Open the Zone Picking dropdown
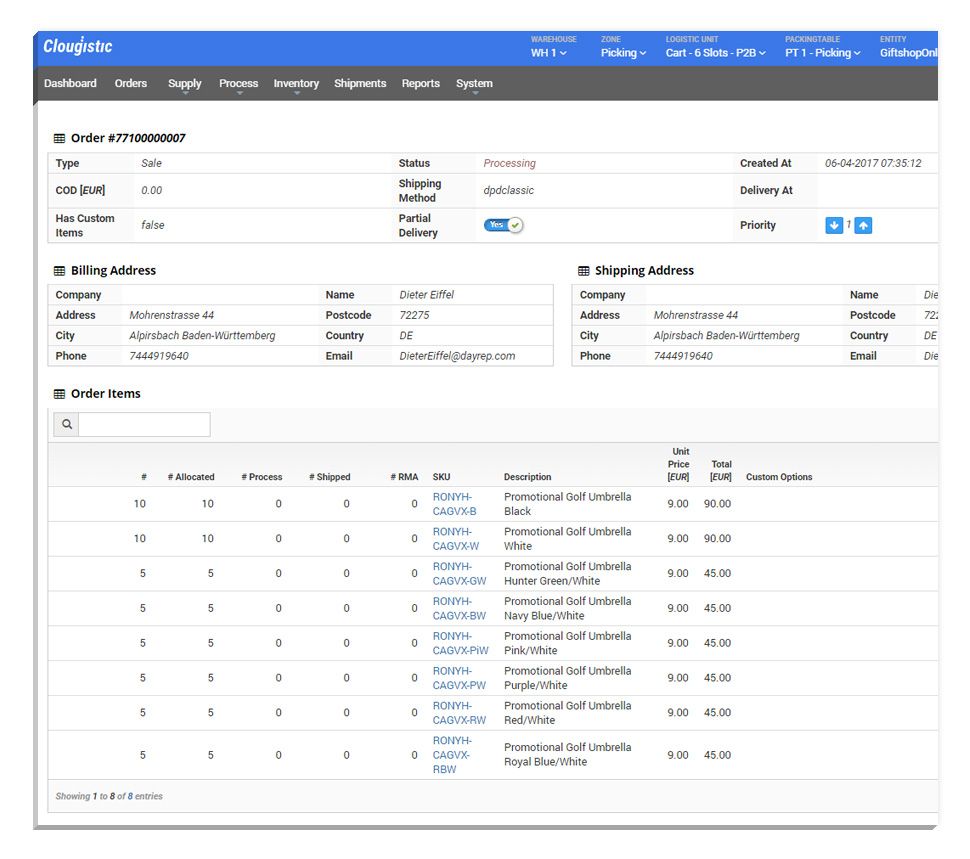Screen dimensions: 970x859 tap(623, 51)
